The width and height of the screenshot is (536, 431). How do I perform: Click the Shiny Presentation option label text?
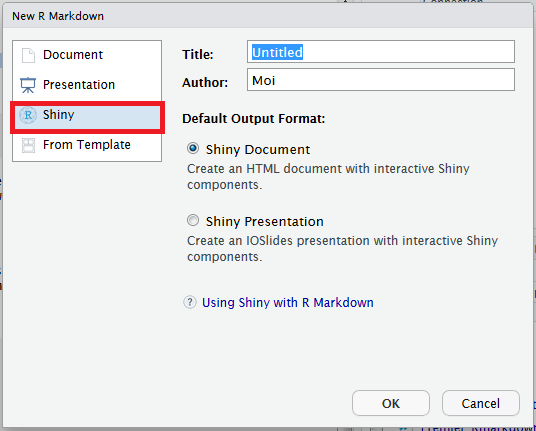point(265,221)
